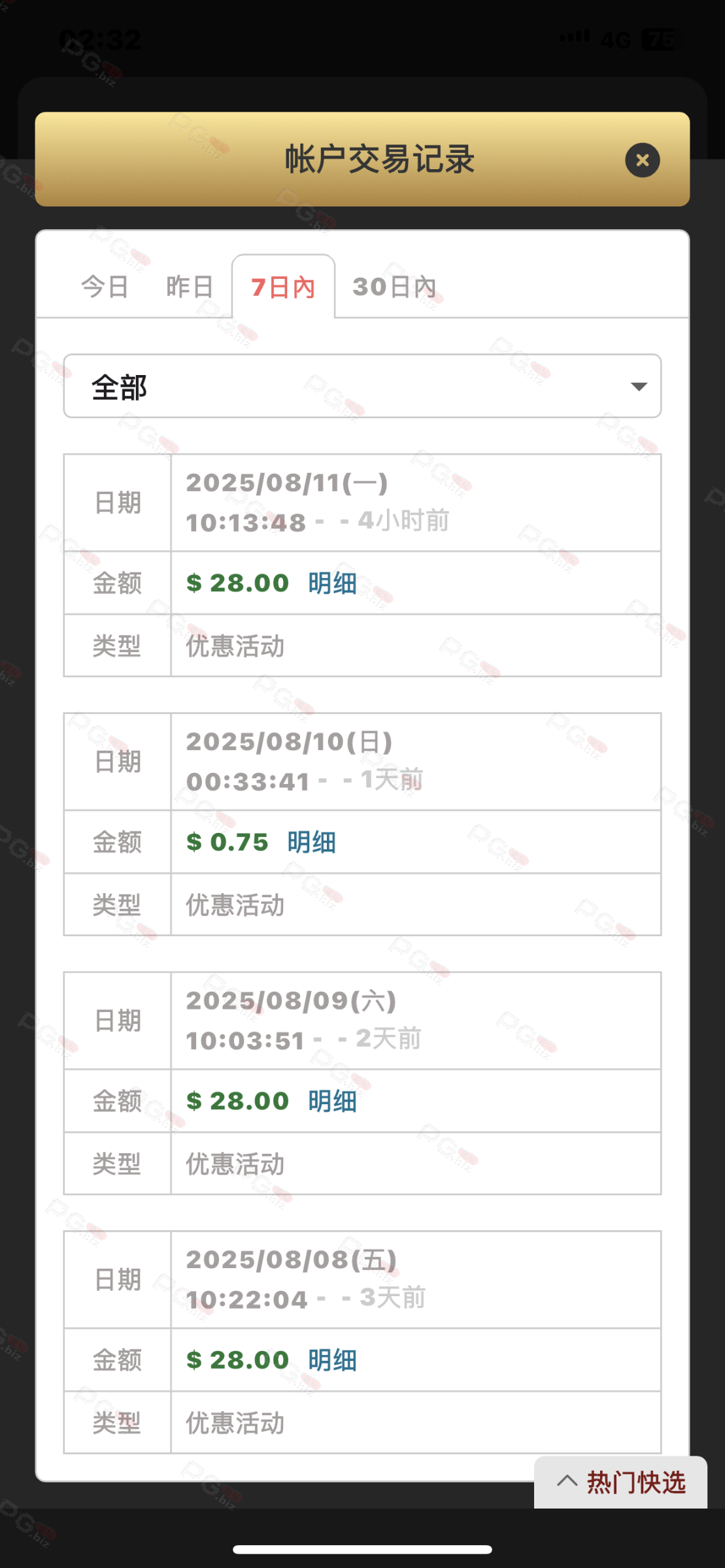Open the 全部 type filter dropdown
The image size is (725, 1568).
click(362, 386)
